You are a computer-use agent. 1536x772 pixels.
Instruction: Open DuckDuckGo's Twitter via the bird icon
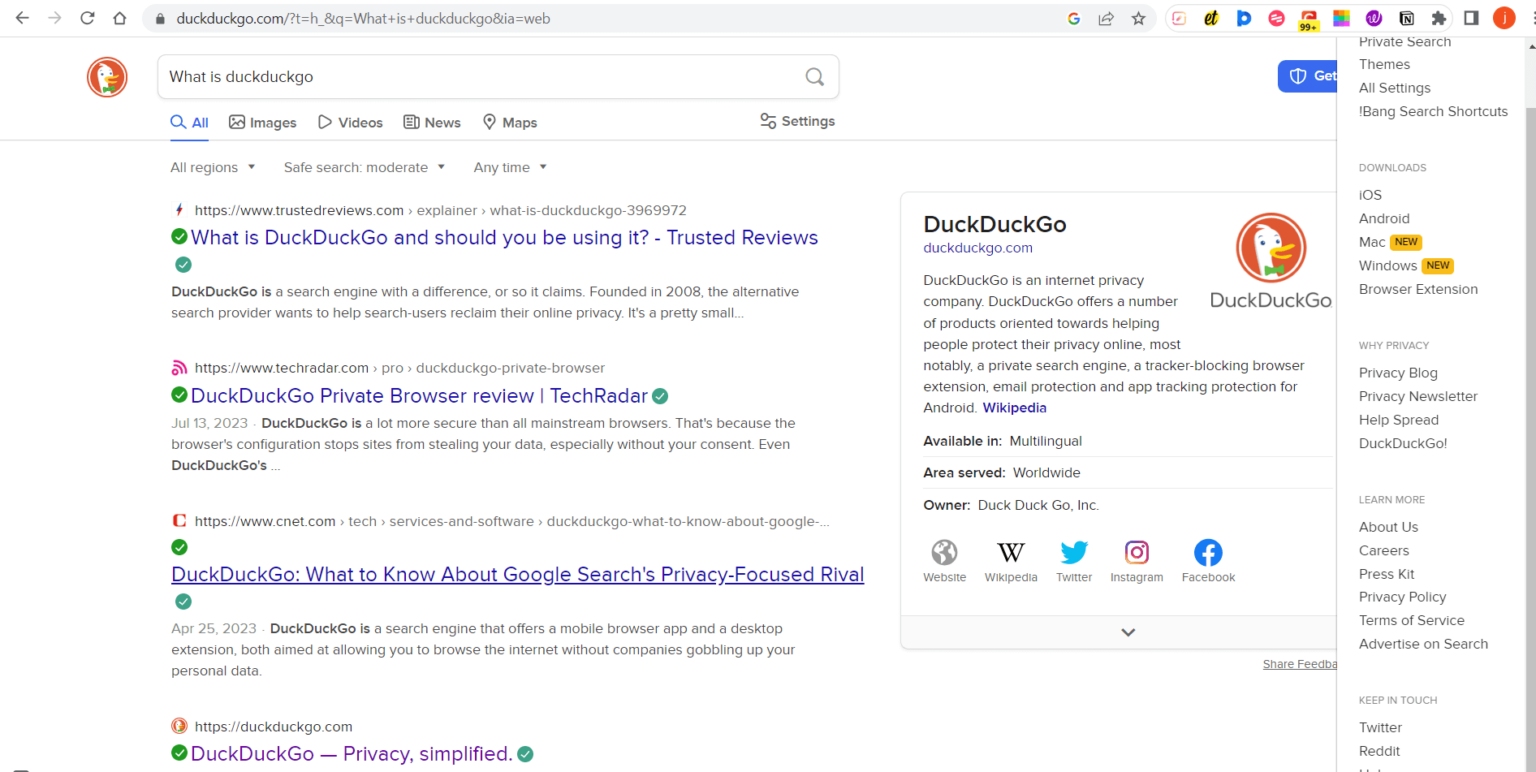[1074, 552]
